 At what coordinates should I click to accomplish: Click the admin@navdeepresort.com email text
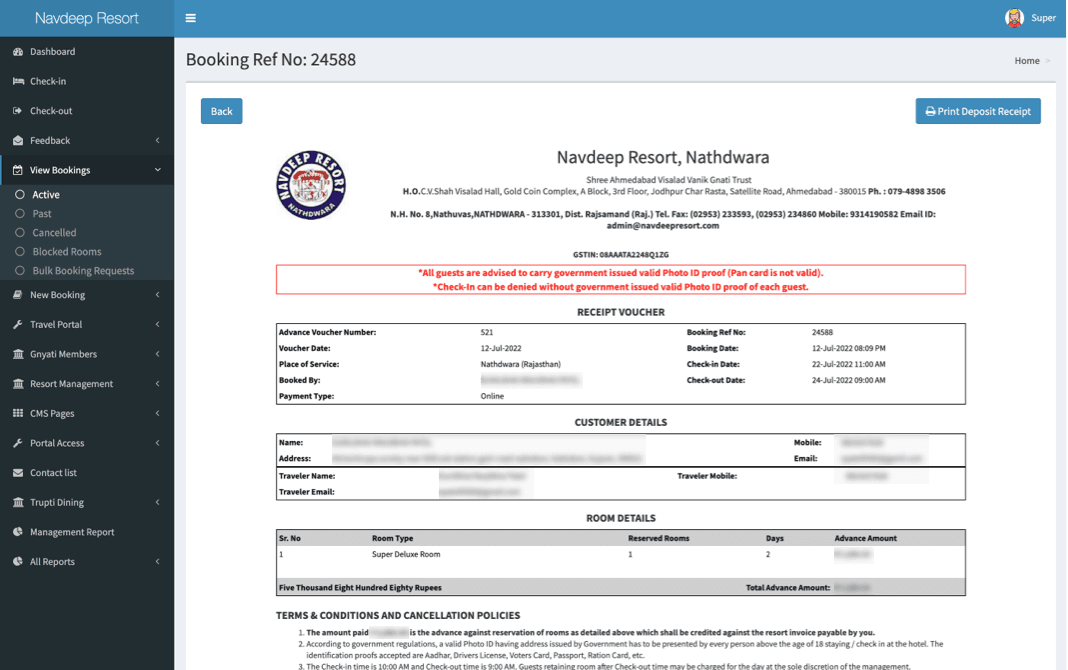663,225
